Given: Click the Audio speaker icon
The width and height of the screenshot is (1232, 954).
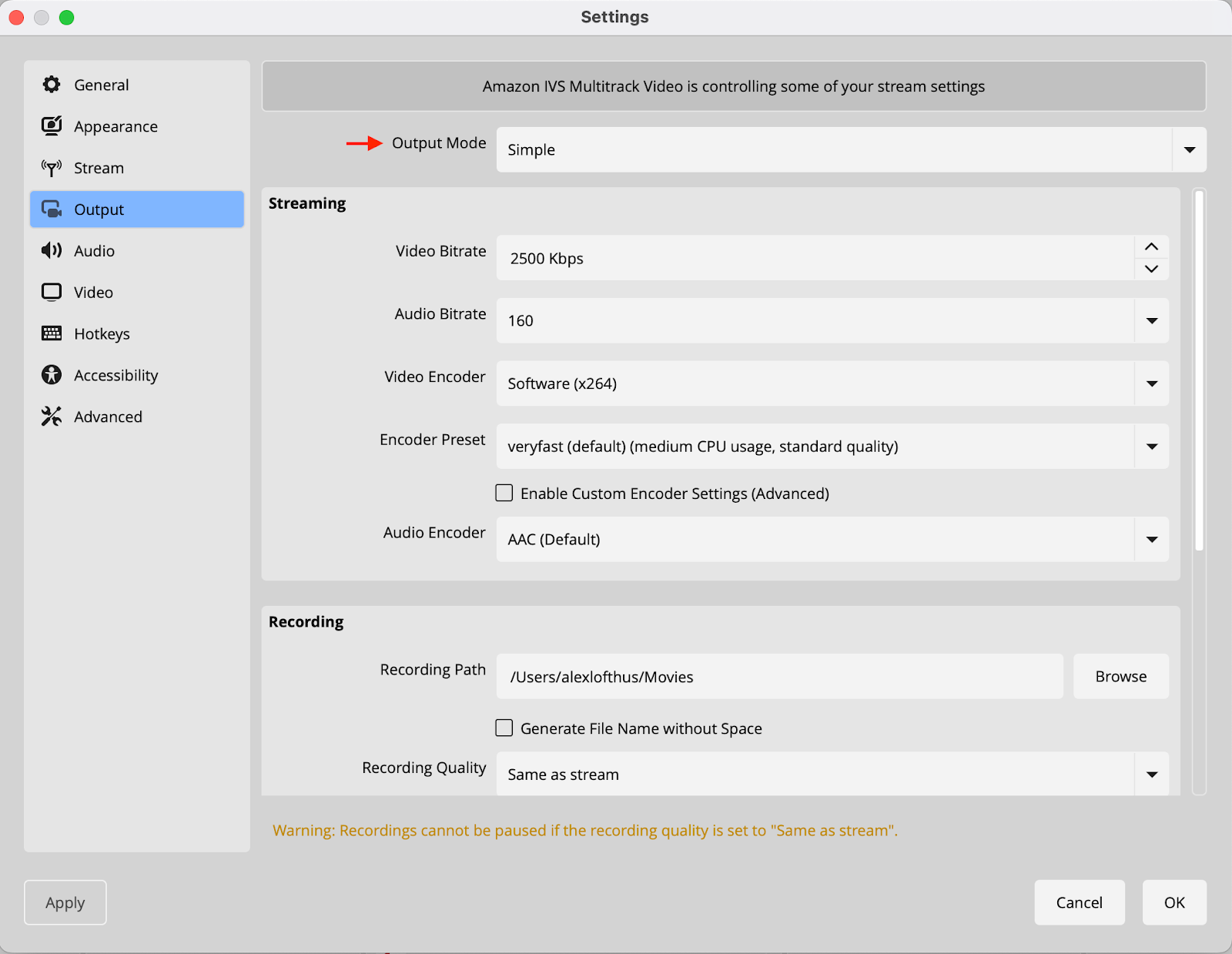Looking at the screenshot, I should click(x=52, y=251).
